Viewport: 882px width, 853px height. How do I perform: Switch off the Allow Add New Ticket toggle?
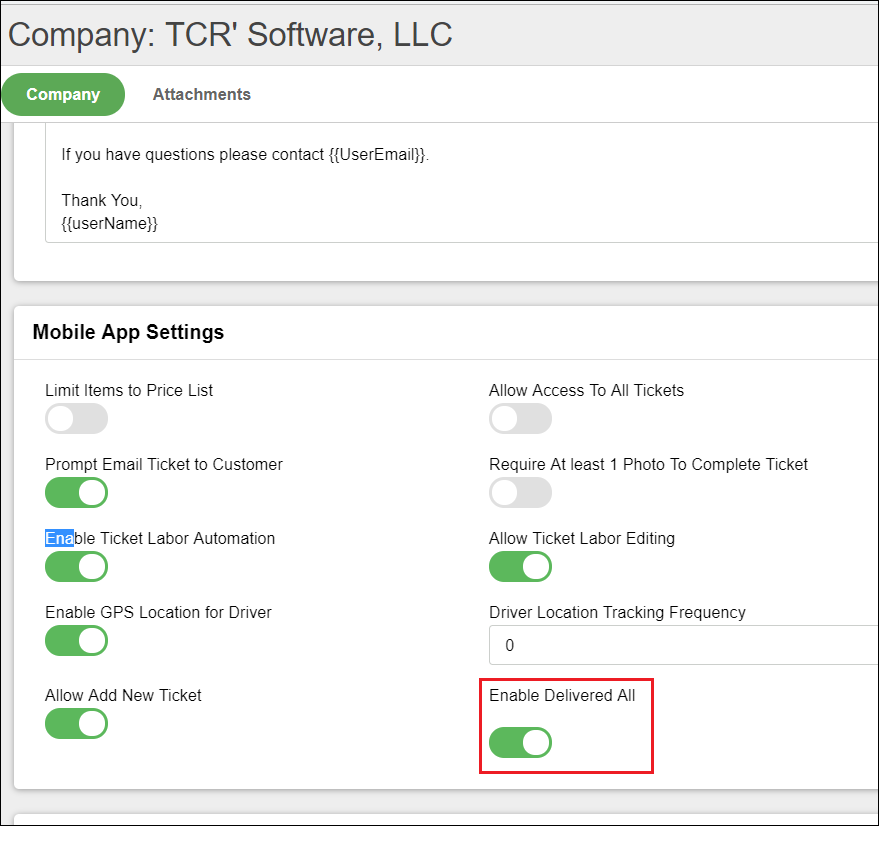pyautogui.click(x=76, y=723)
